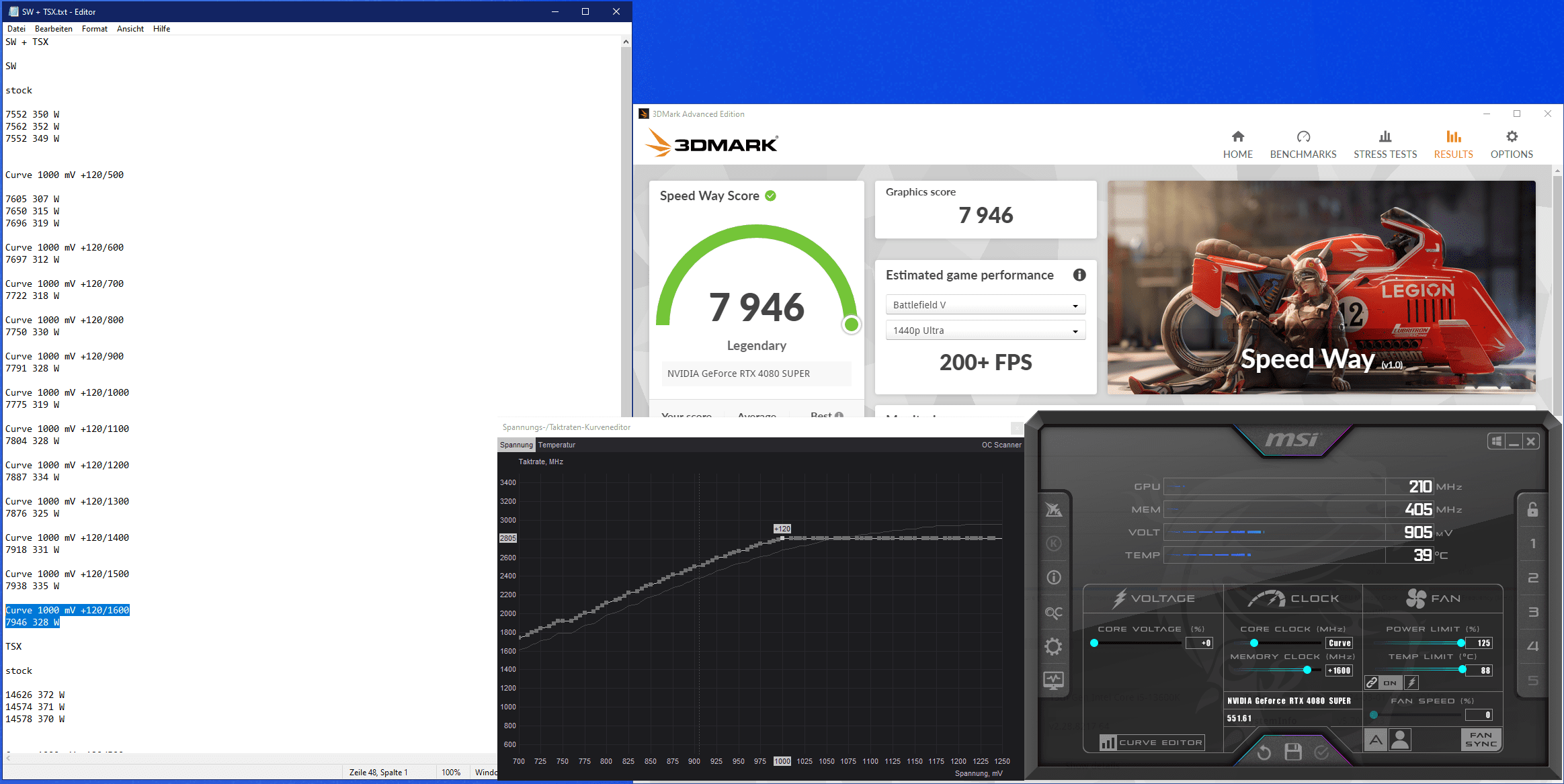The height and width of the screenshot is (784, 1564).
Task: Toggle power and temp limit link icon
Action: [1372, 683]
